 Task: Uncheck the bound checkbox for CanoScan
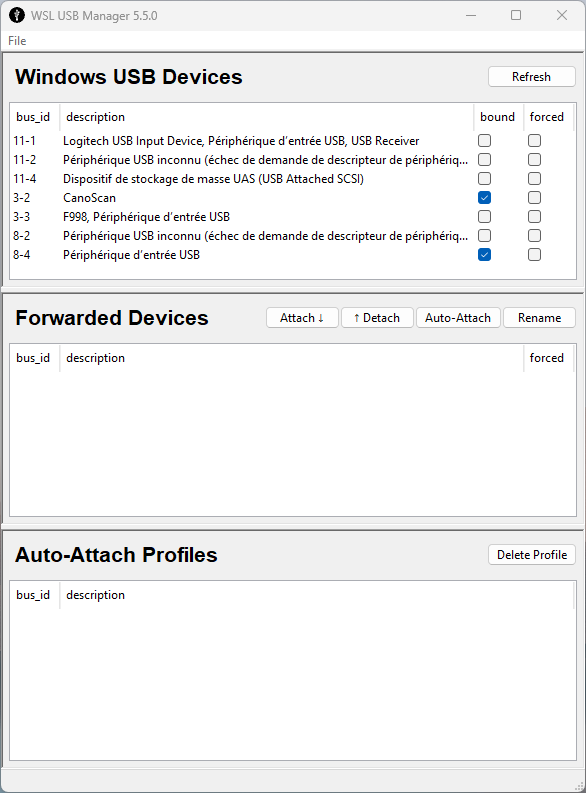[x=484, y=198]
